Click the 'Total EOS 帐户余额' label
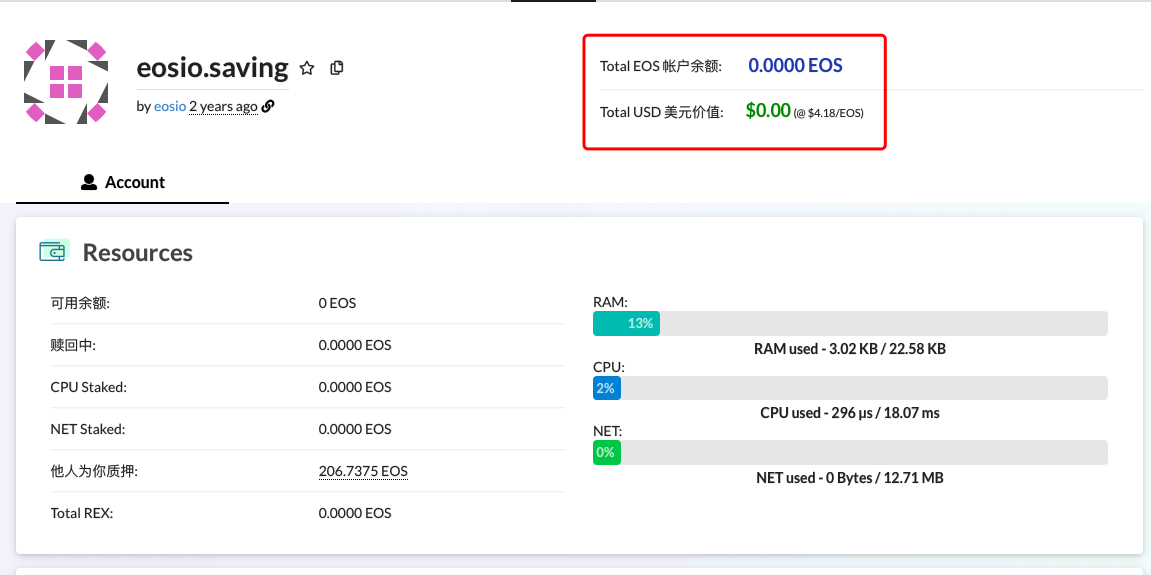1151x575 pixels. (x=661, y=66)
